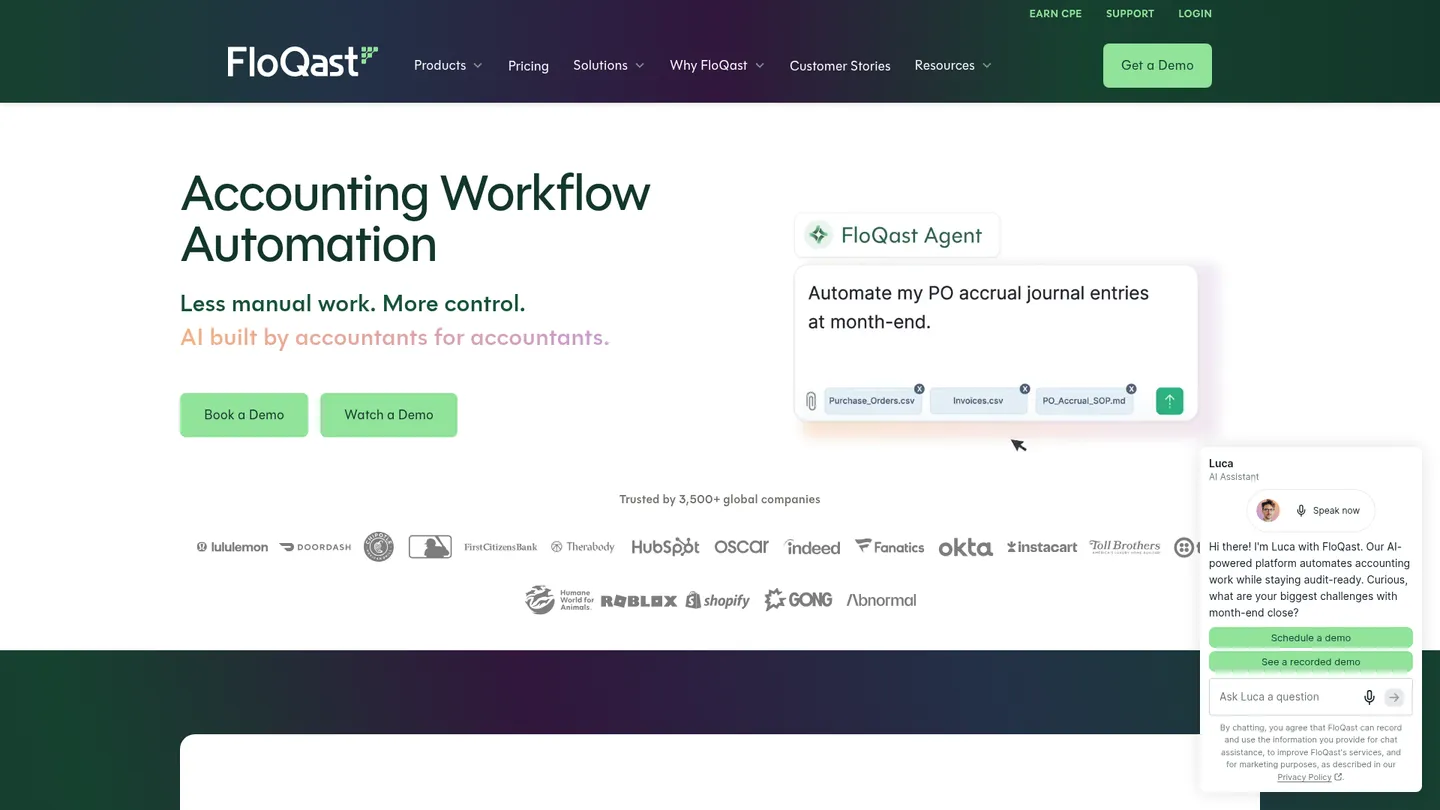Expand the Resources dropdown menu

[953, 65]
